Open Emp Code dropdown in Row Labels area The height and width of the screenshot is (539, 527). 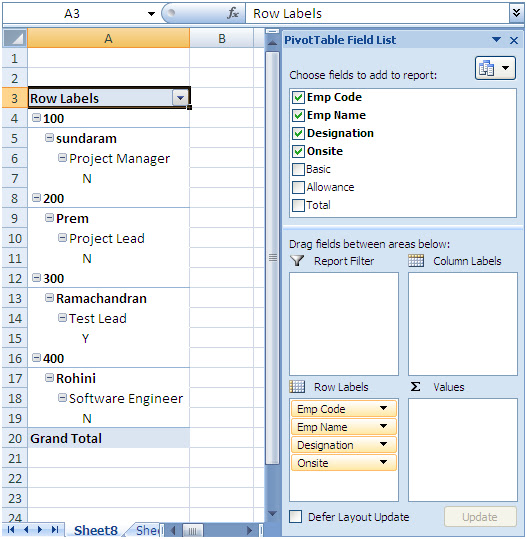383,408
